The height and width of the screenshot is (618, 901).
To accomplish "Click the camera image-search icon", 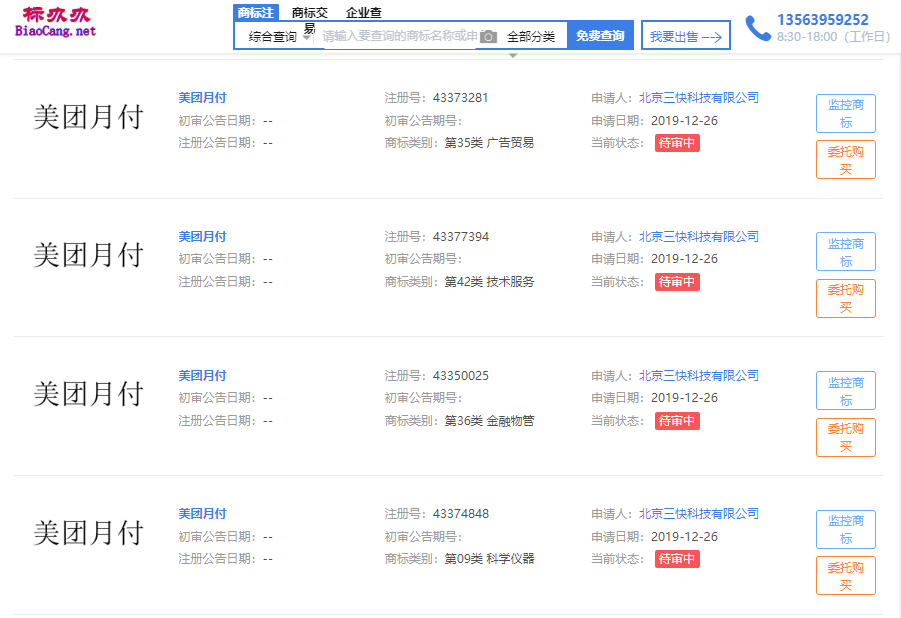I will (x=488, y=37).
